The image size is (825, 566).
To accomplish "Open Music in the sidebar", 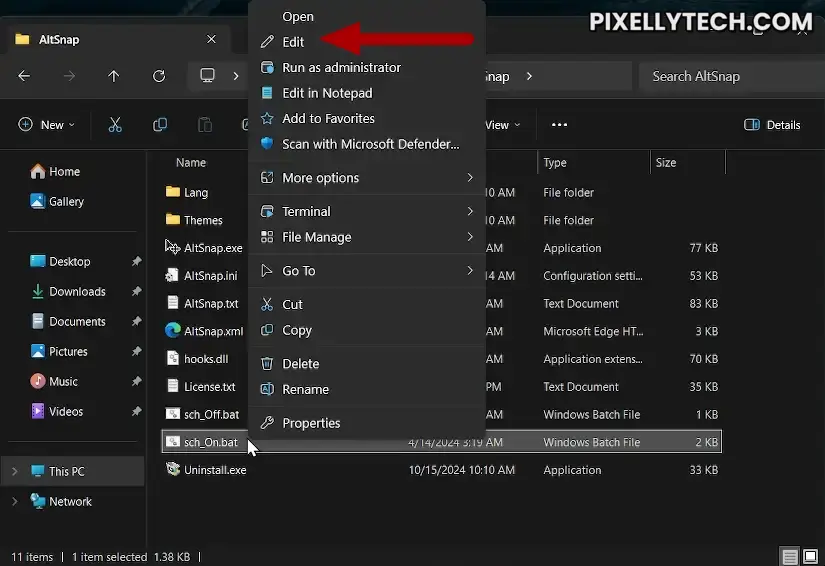I will 54,381.
